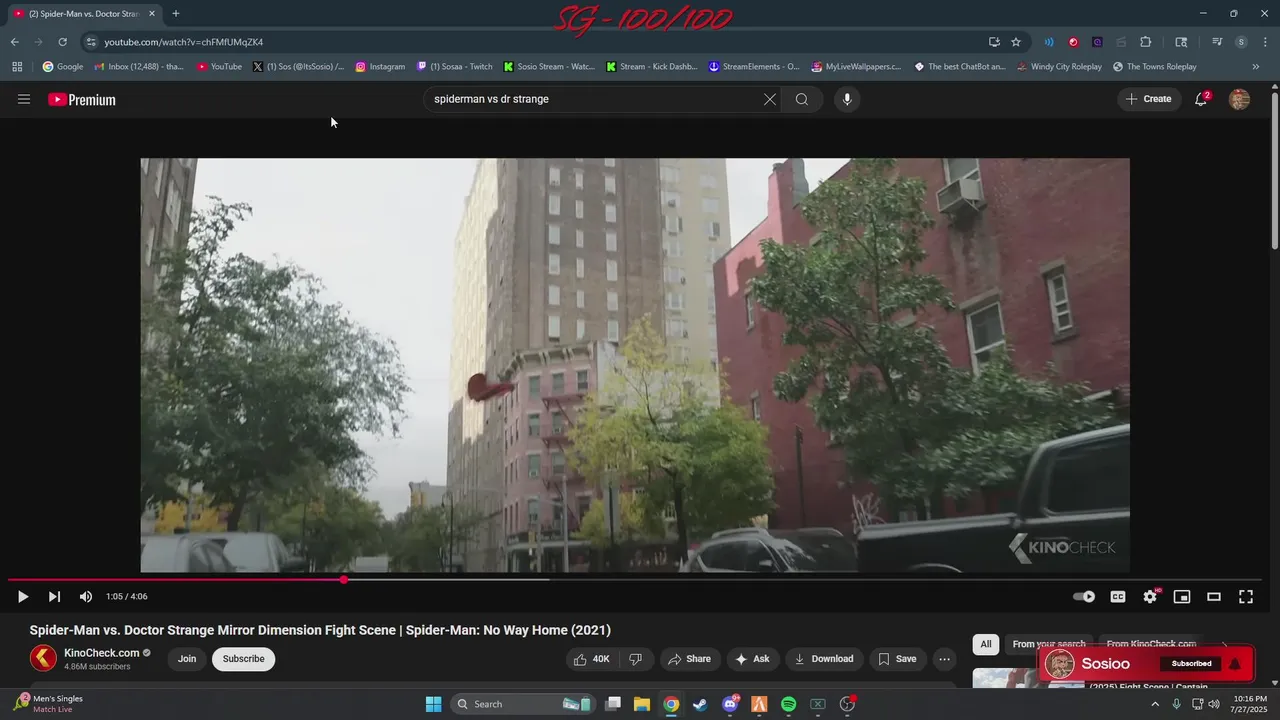Open YouTube notifications bell
The image size is (1280, 720).
click(x=1201, y=99)
